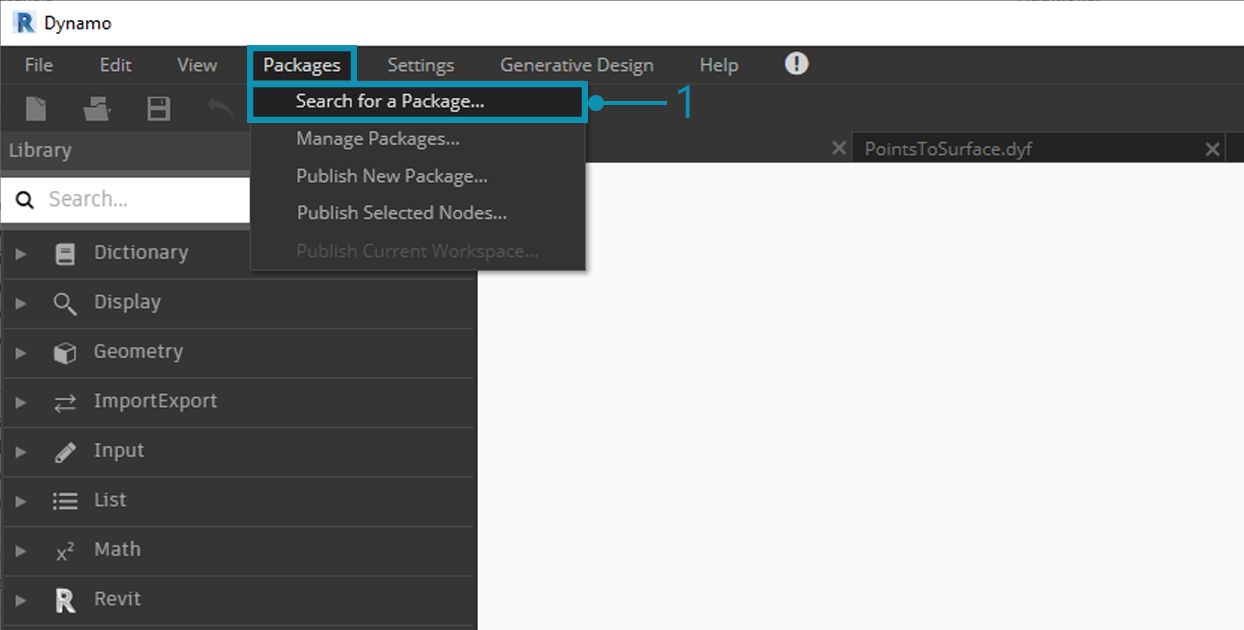Viewport: 1244px width, 630px height.
Task: Expand the List category arrow
Action: (x=21, y=502)
